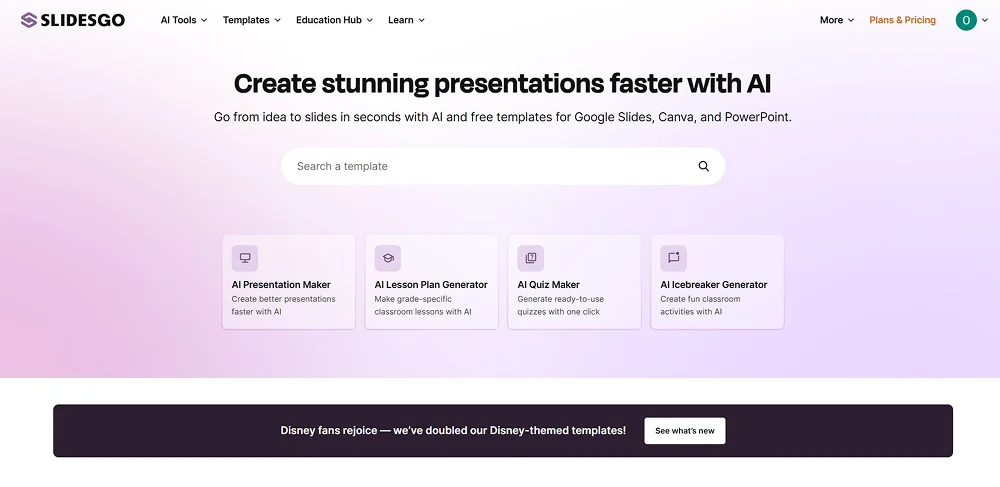Go to Plans & Pricing
1000x487 pixels.
(x=902, y=20)
